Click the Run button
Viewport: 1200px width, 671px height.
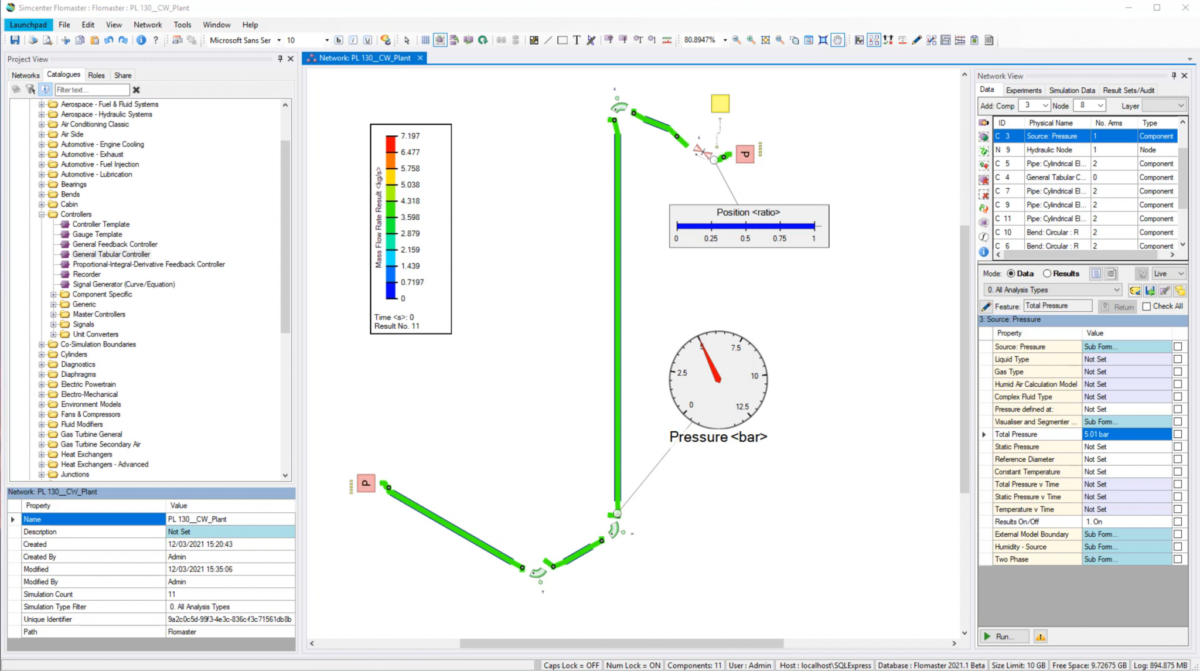coord(1003,636)
